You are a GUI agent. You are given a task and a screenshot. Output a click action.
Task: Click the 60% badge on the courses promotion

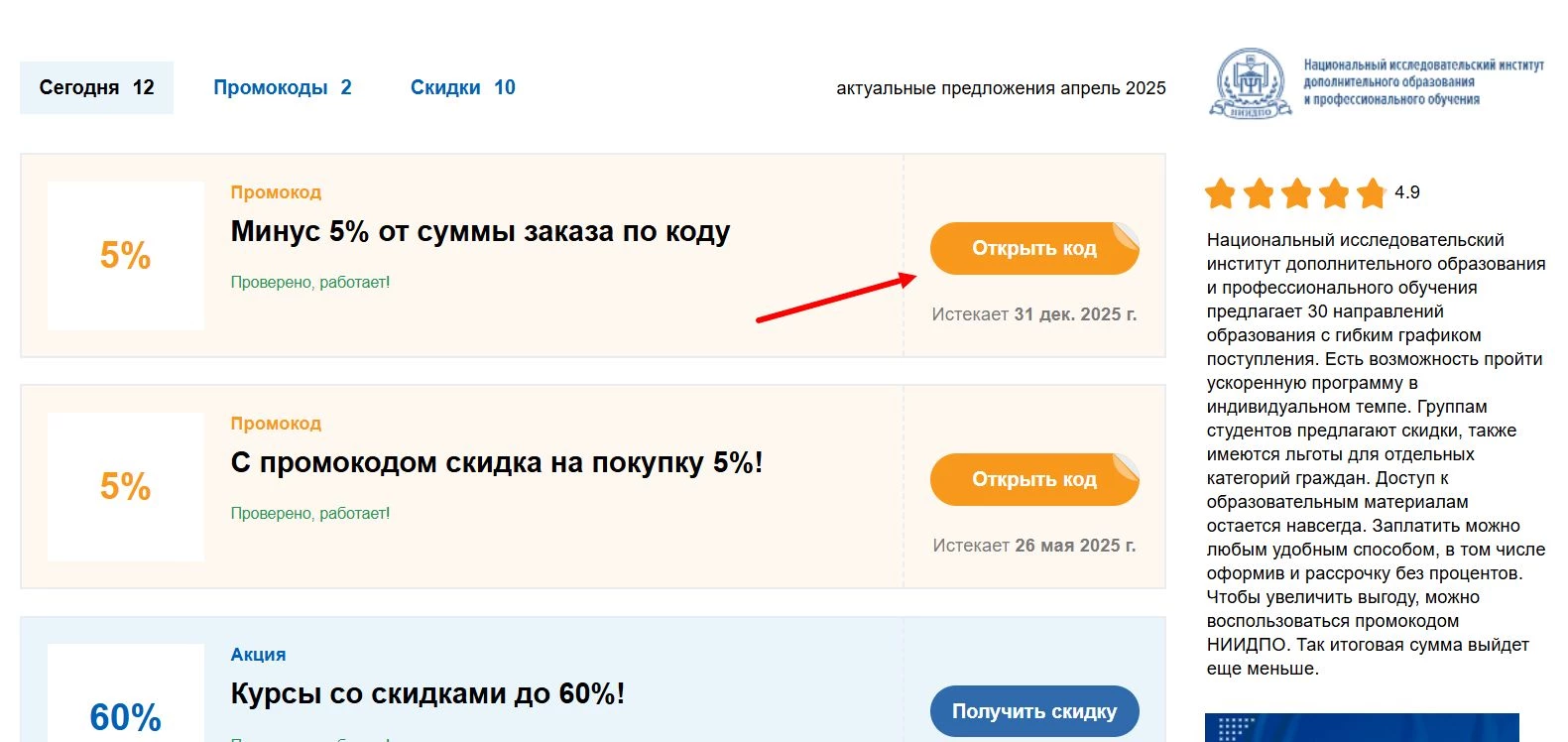click(x=123, y=712)
